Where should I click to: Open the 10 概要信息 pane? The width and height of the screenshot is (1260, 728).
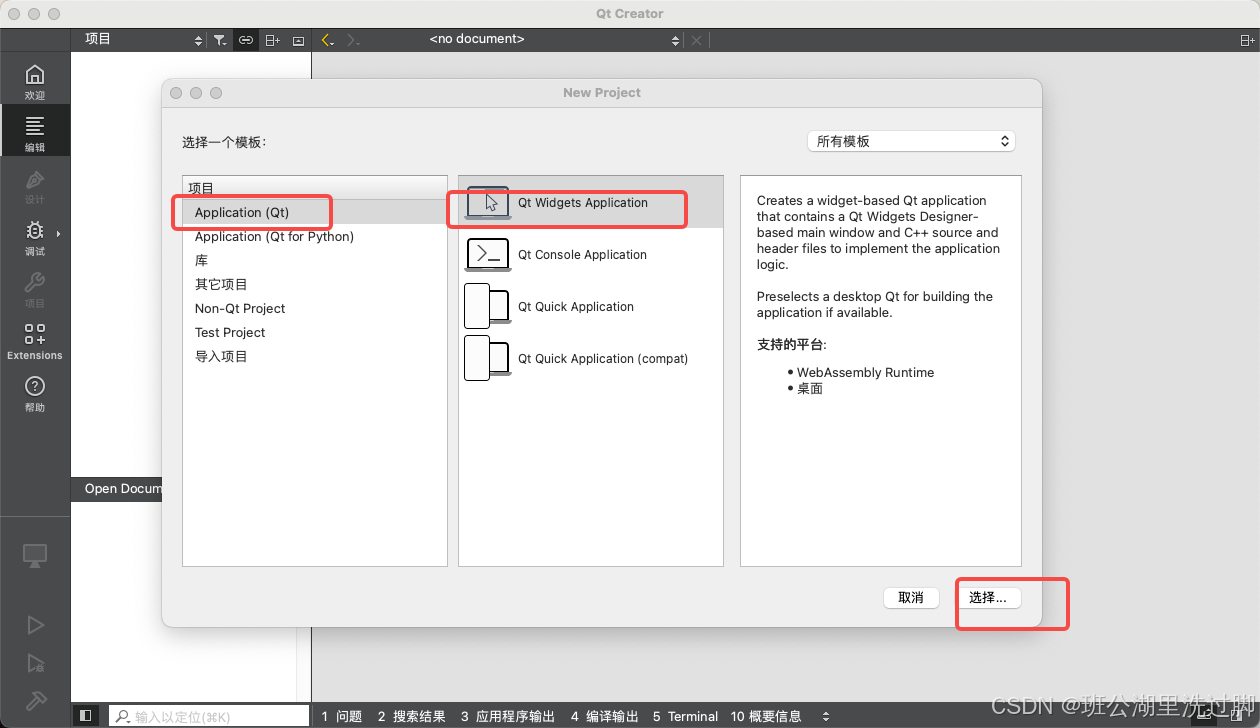click(x=765, y=716)
